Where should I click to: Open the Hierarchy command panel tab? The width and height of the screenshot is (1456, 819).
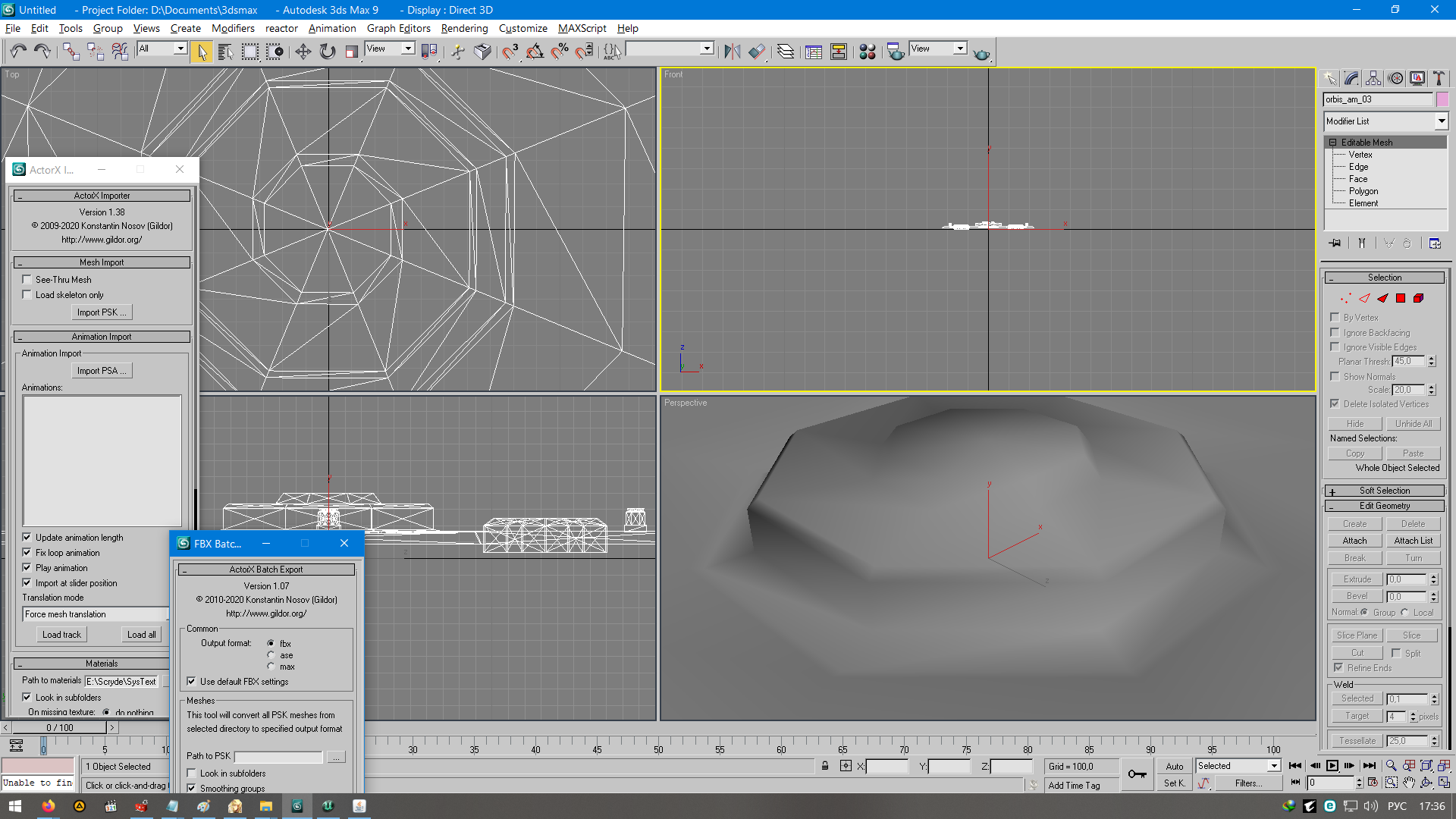tap(1373, 78)
